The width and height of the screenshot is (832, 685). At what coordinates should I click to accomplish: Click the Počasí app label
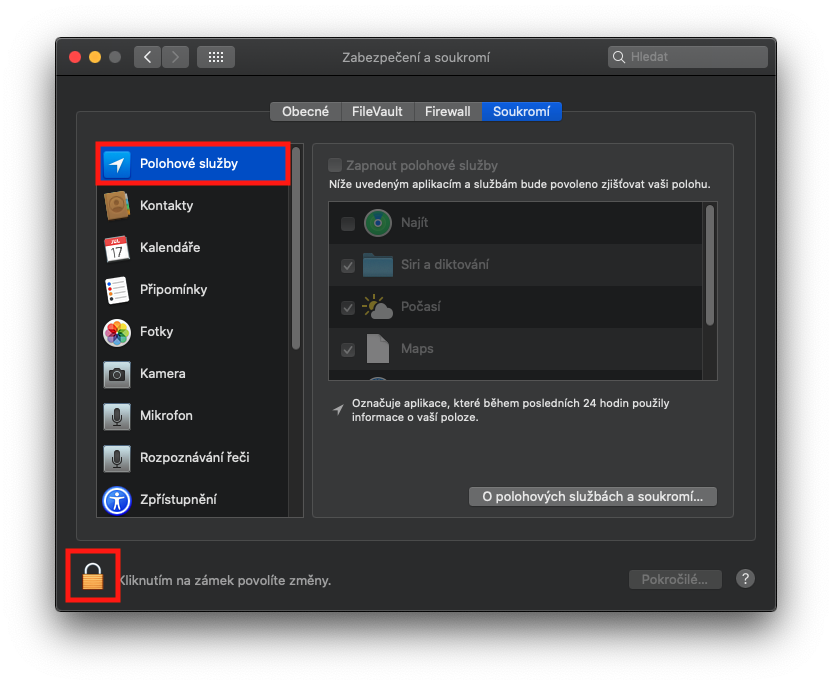[421, 307]
